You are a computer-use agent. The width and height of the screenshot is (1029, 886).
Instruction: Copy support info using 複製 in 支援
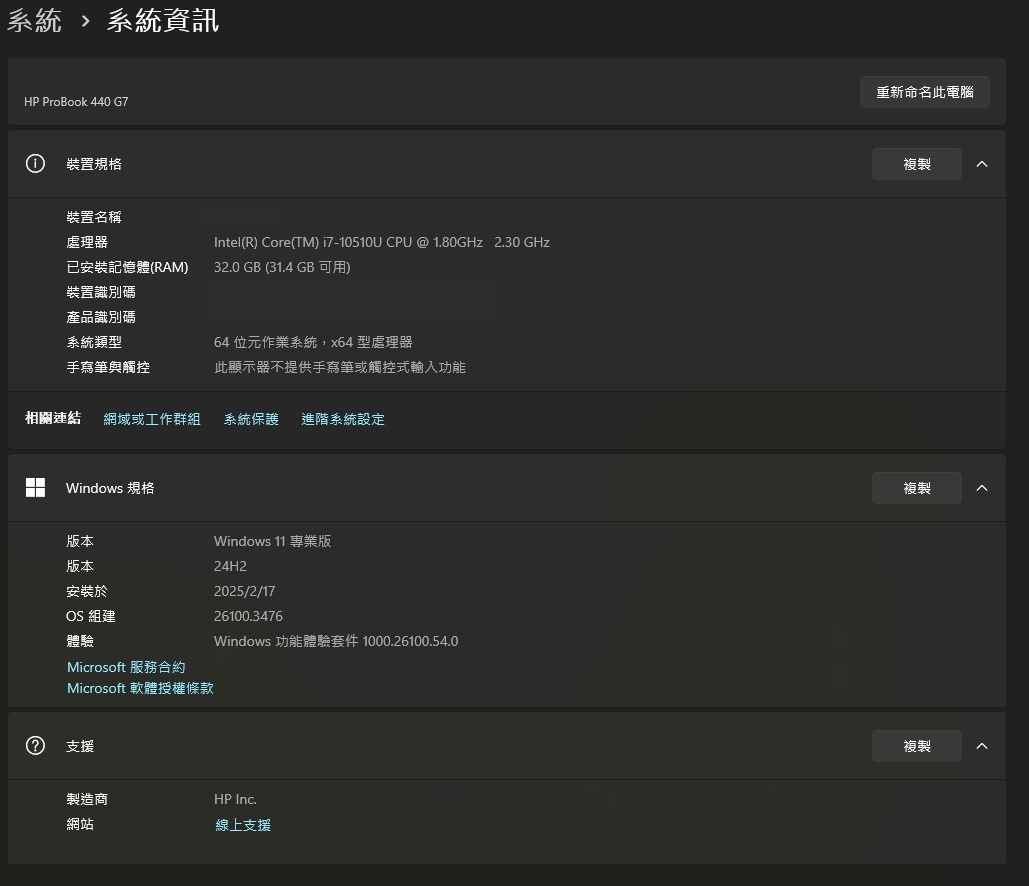(x=917, y=746)
